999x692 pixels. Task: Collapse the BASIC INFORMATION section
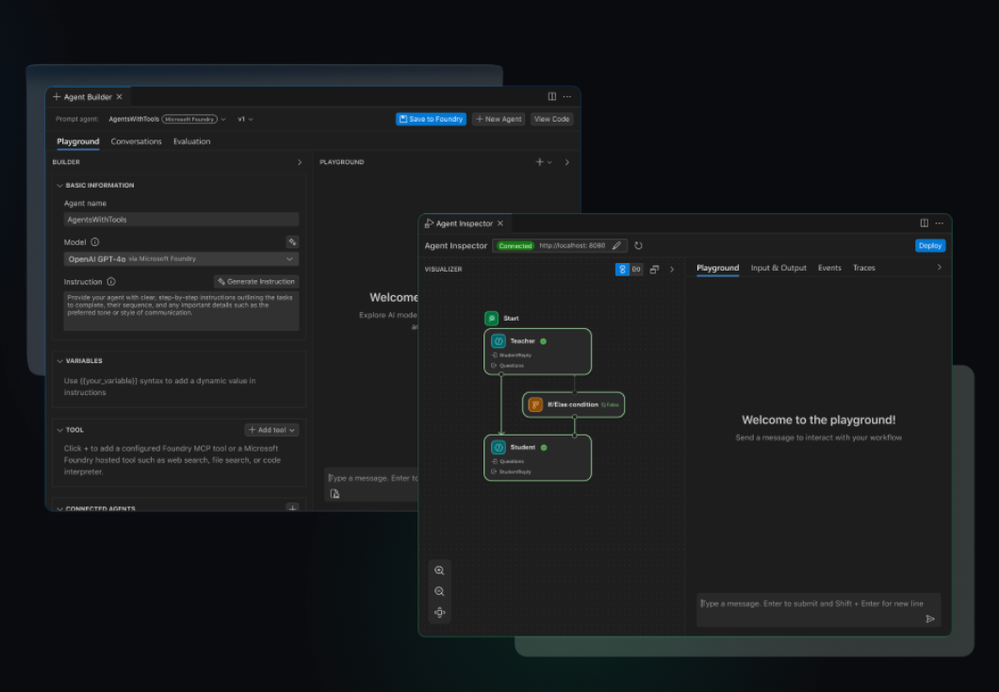point(60,185)
